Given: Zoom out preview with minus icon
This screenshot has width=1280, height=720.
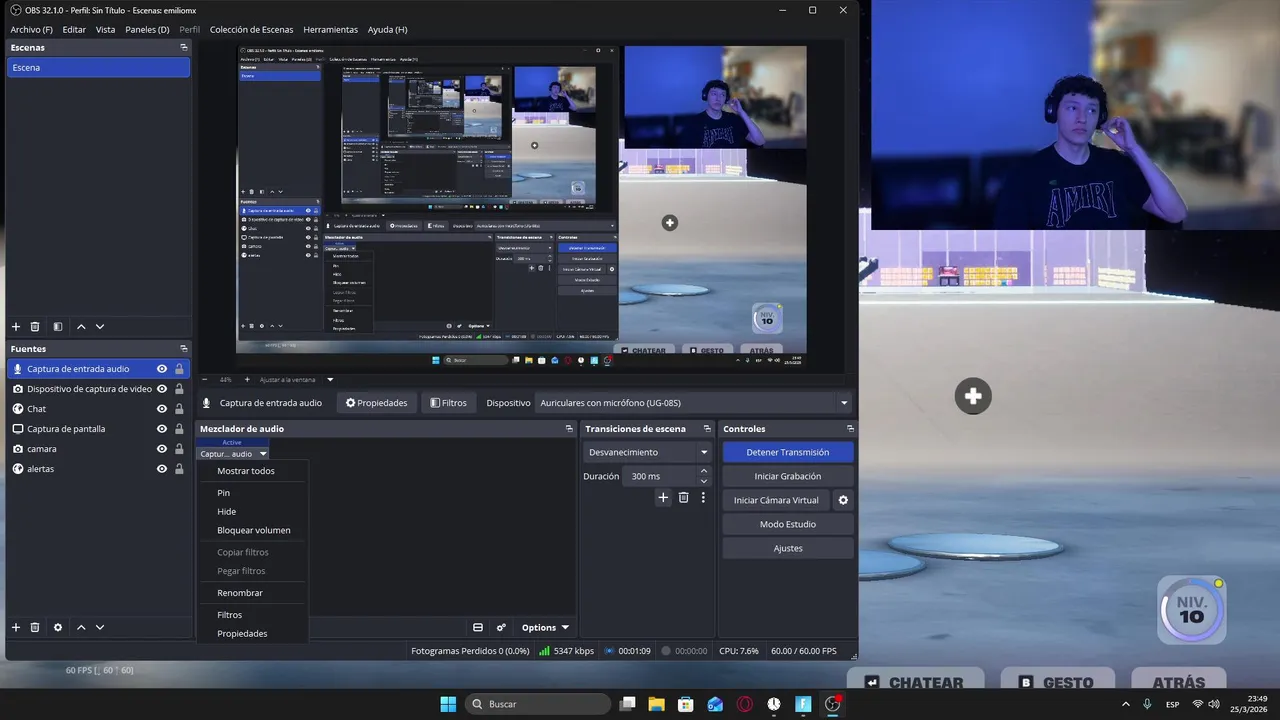Looking at the screenshot, I should pos(206,380).
